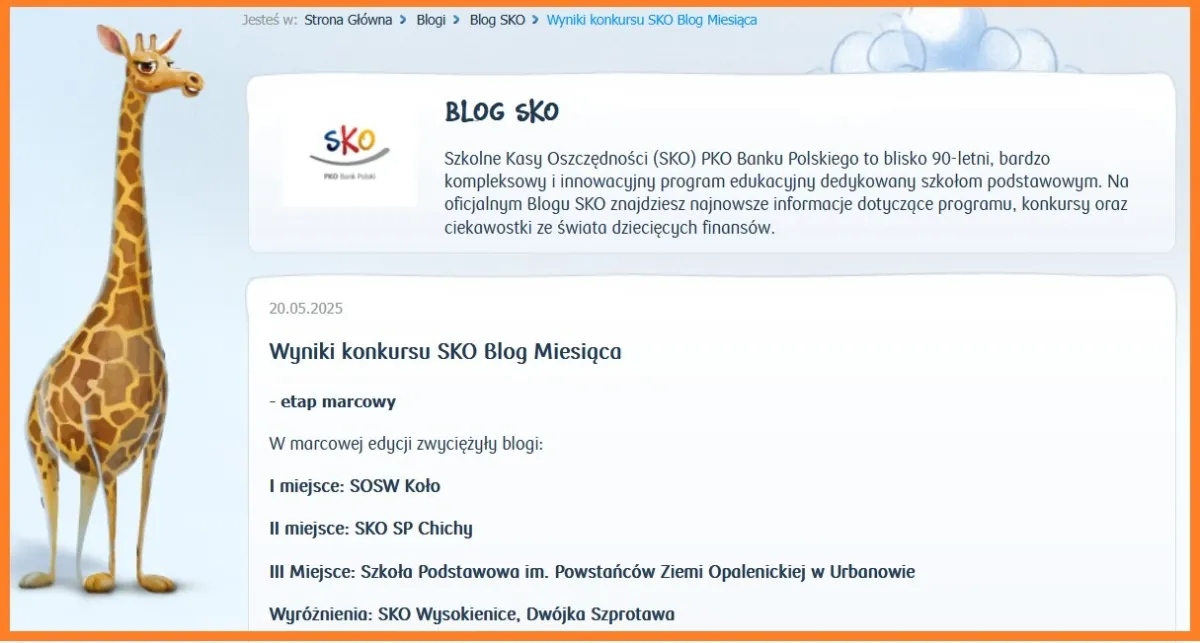Screen dimensions: 1200x643
Task: Select the 'I miejsce: SOSW Koło' line
Action: coord(354,486)
